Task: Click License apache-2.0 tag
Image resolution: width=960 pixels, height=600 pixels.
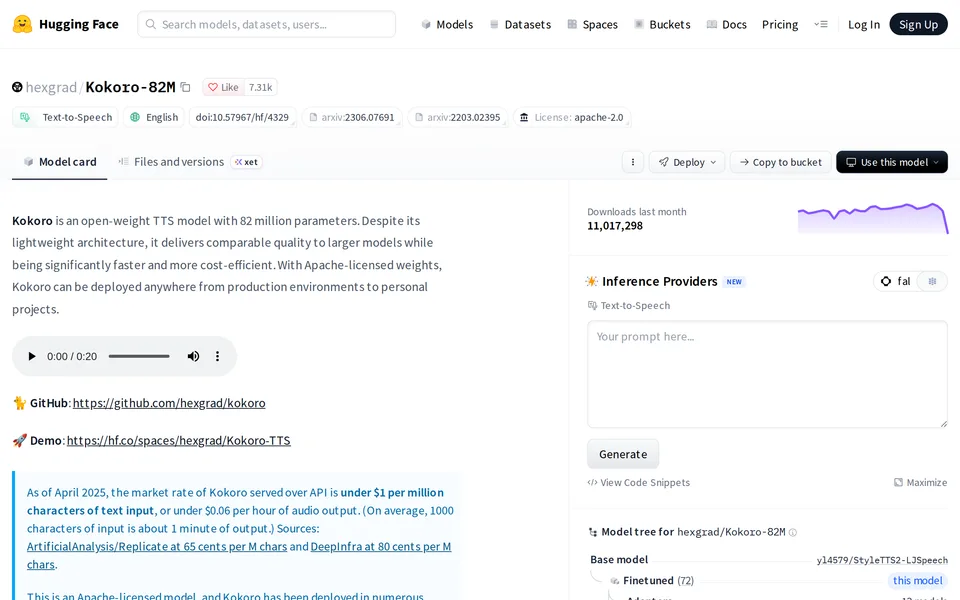Action: [572, 117]
